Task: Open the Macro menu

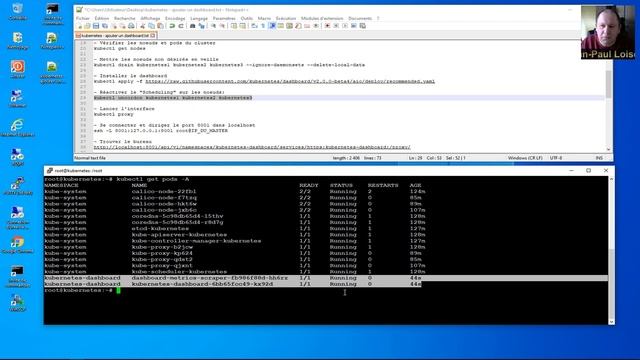Action: [264, 18]
